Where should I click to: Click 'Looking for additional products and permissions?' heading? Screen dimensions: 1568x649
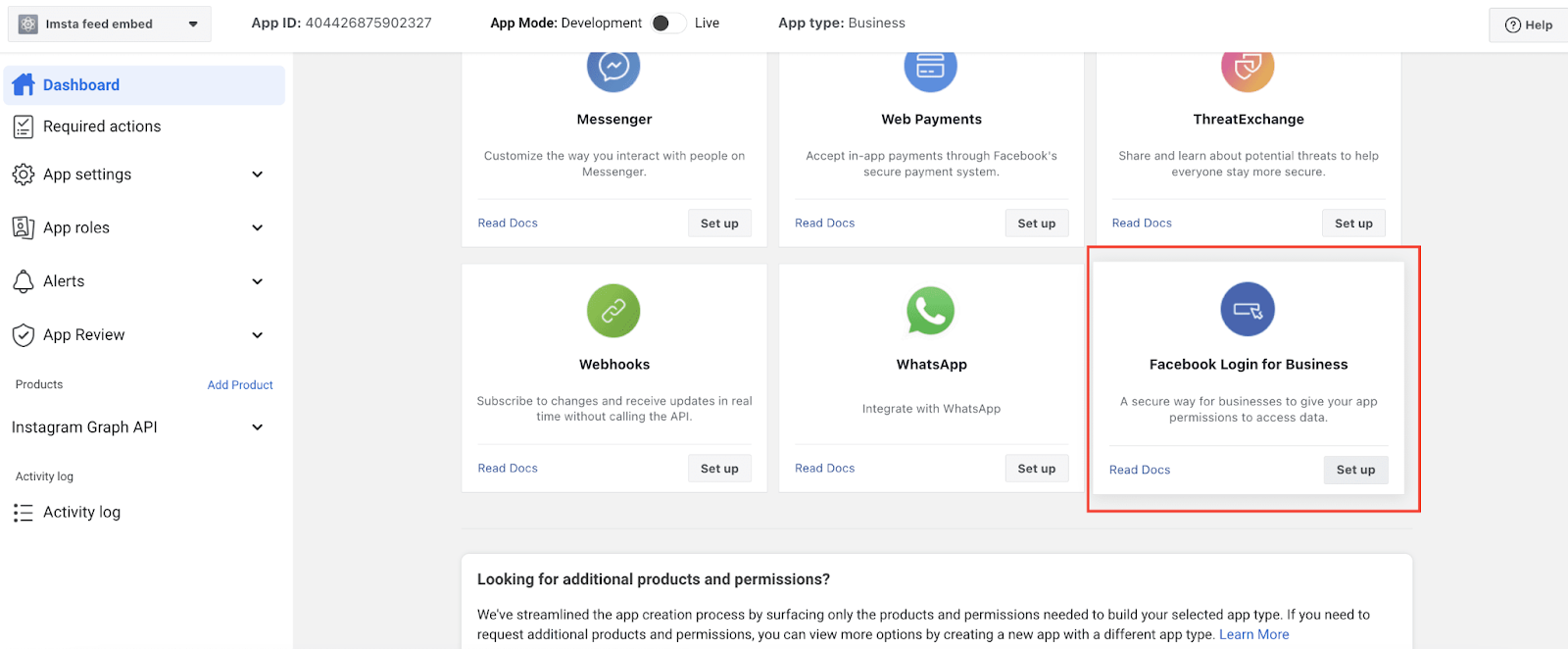[654, 579]
